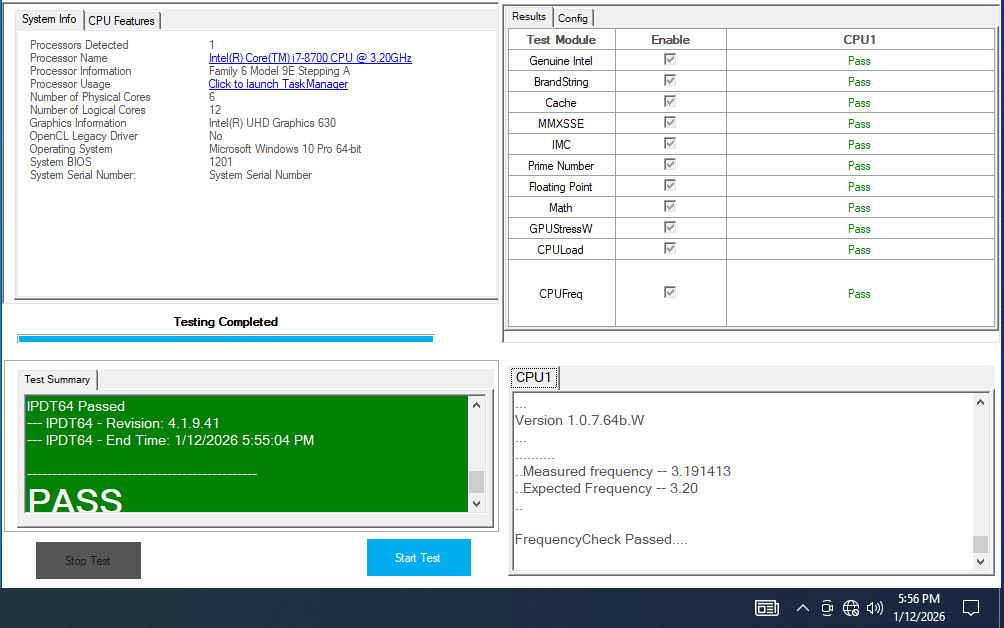Image resolution: width=1004 pixels, height=628 pixels.
Task: Click the volume speaker tray icon
Action: pos(875,608)
